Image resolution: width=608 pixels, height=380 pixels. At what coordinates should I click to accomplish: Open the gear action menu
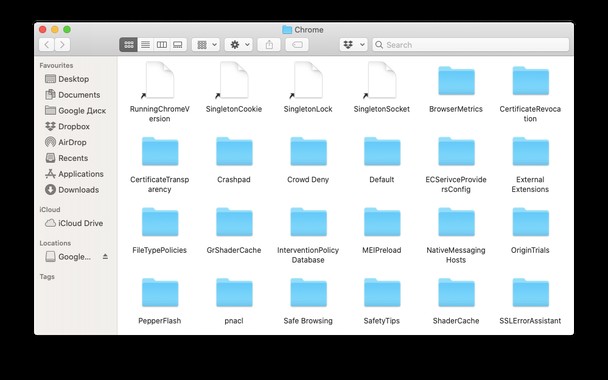[239, 45]
